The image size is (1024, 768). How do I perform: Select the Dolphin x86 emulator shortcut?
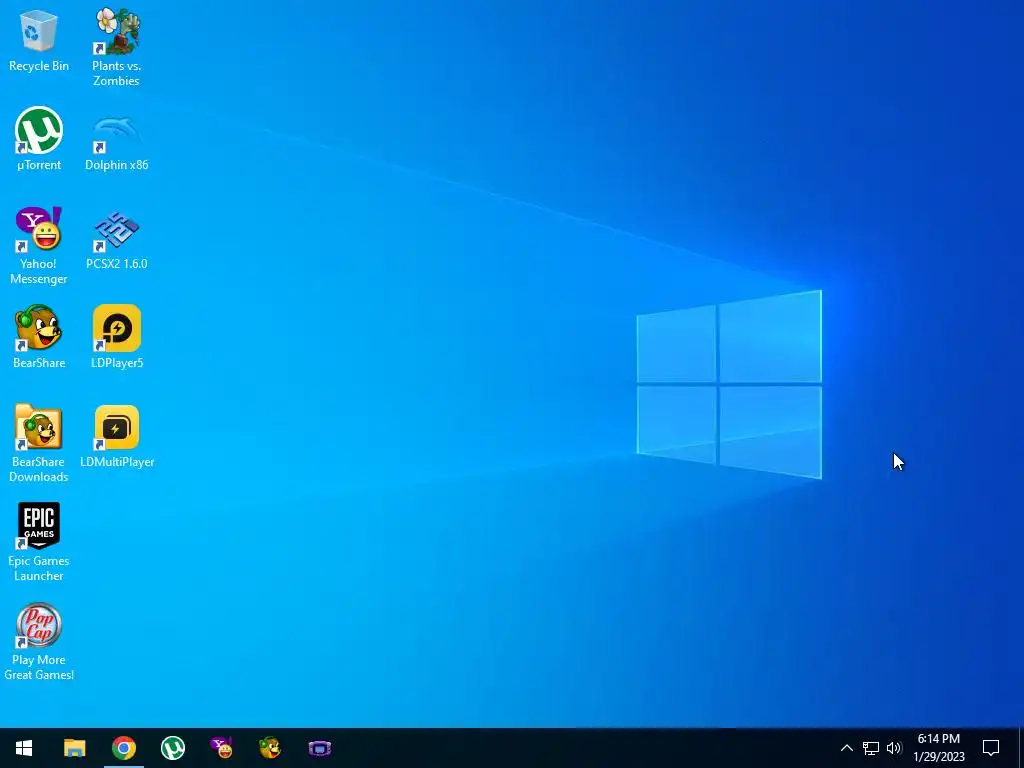[116, 142]
